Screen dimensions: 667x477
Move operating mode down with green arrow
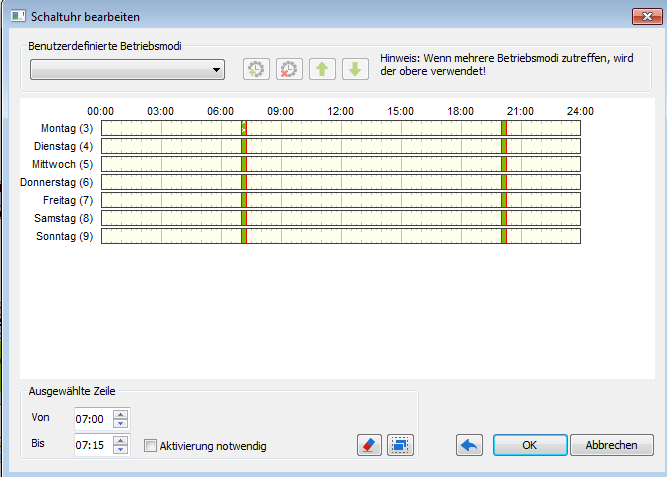tap(354, 70)
